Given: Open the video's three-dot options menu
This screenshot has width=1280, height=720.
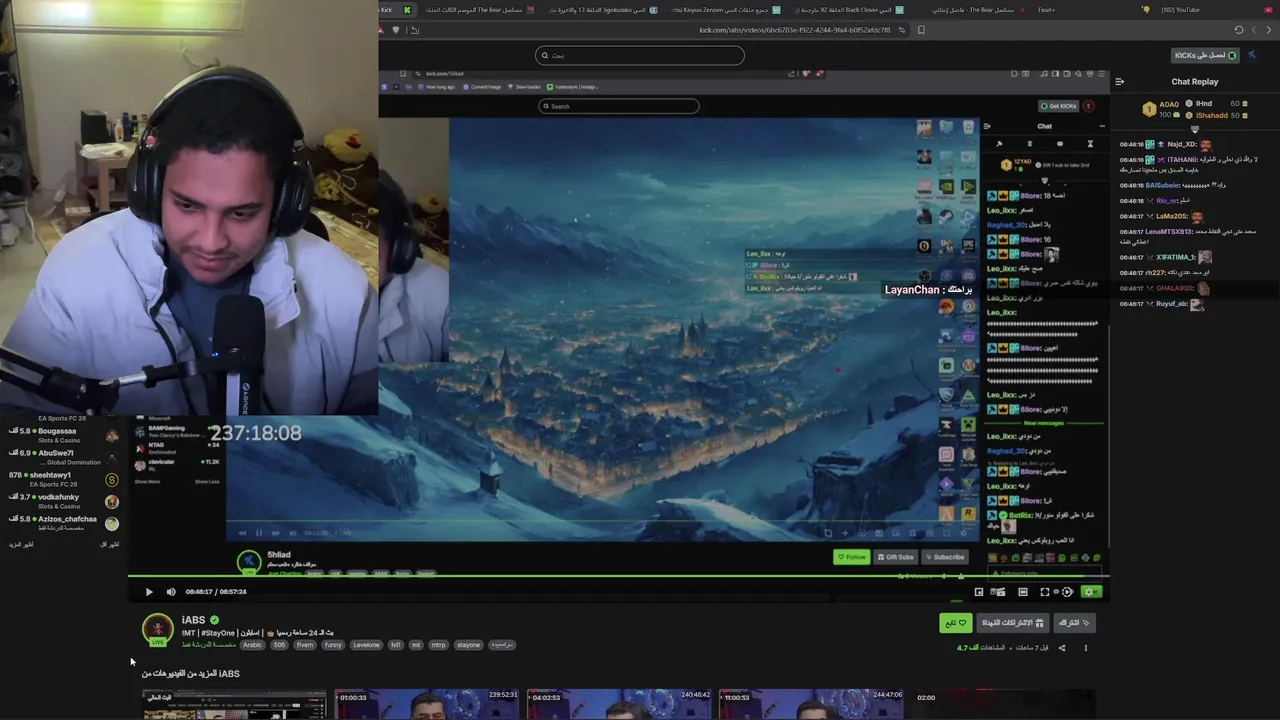Looking at the screenshot, I should [1086, 648].
